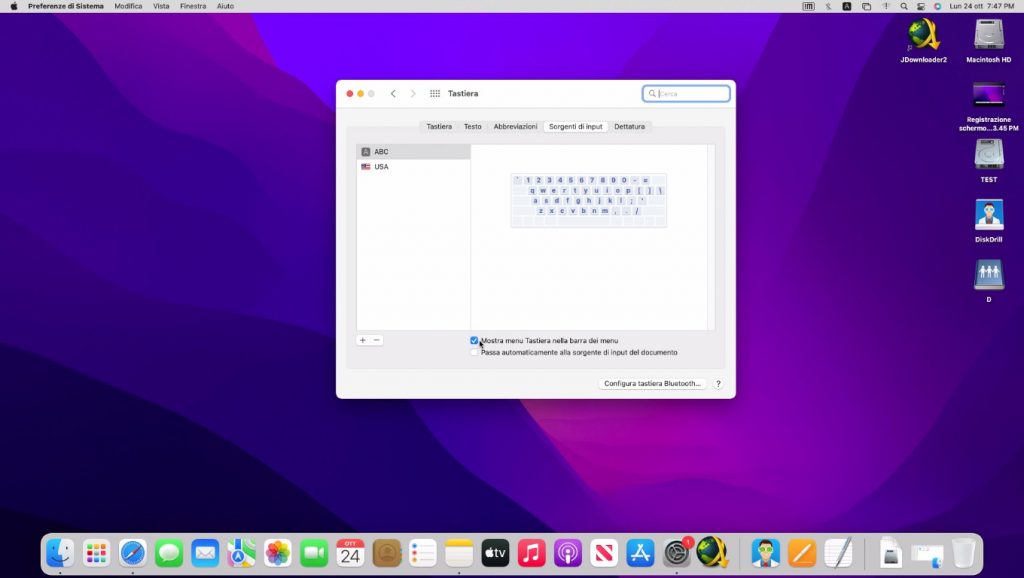Screen dimensions: 1024x578
Task: Open input source menu in menu bar
Action: 847,6
